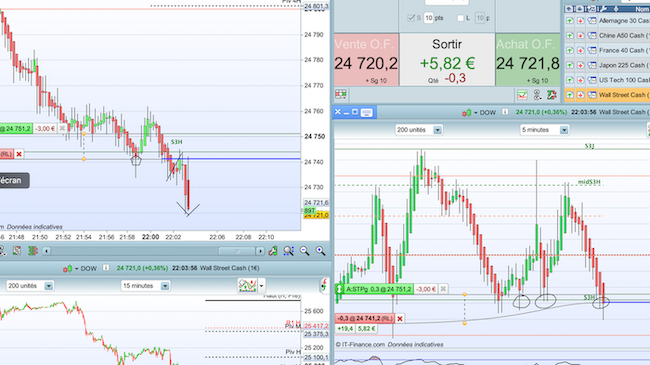Cancel the -0,3 @ 24 741,2 position with red X
The width and height of the screenshot is (650, 365).
point(400,319)
